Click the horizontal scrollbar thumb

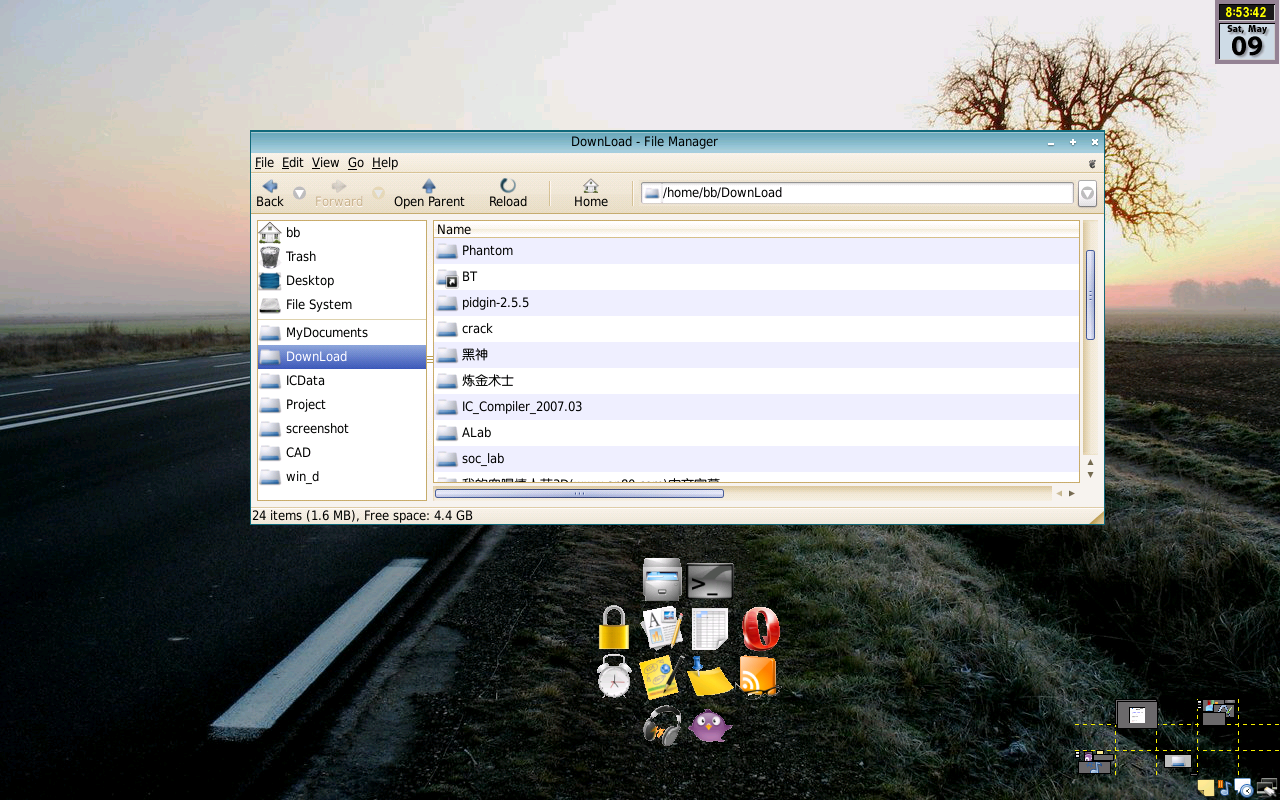(579, 493)
